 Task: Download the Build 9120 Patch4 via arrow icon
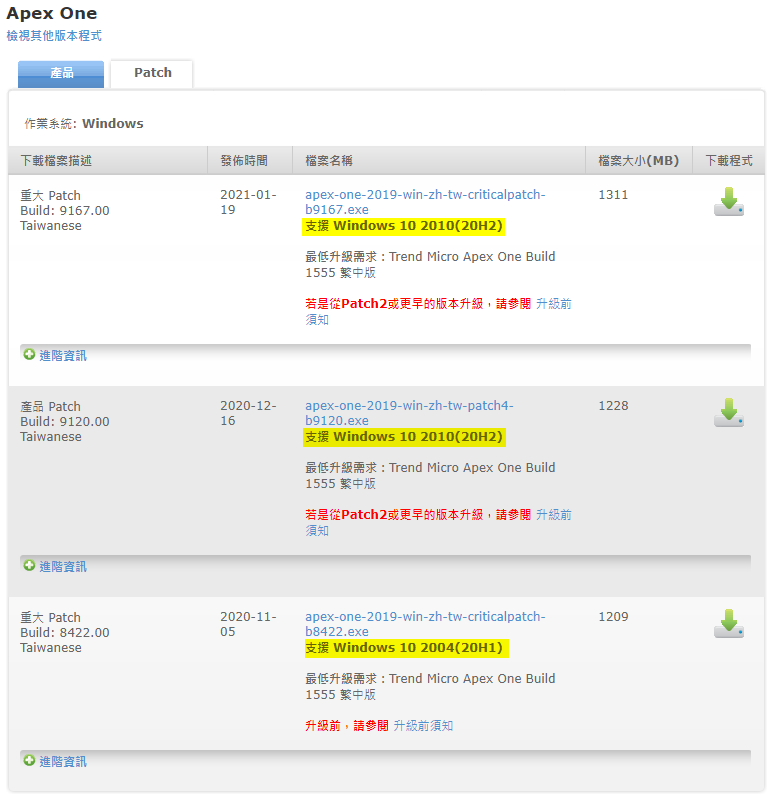coord(729,413)
